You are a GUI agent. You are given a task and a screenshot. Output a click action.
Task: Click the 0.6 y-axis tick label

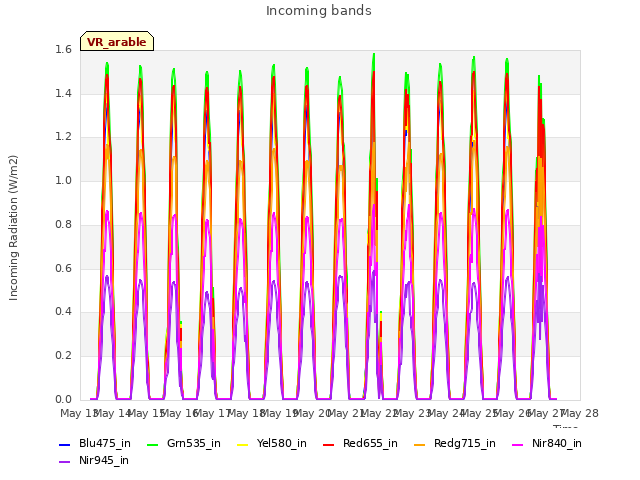coord(63,268)
